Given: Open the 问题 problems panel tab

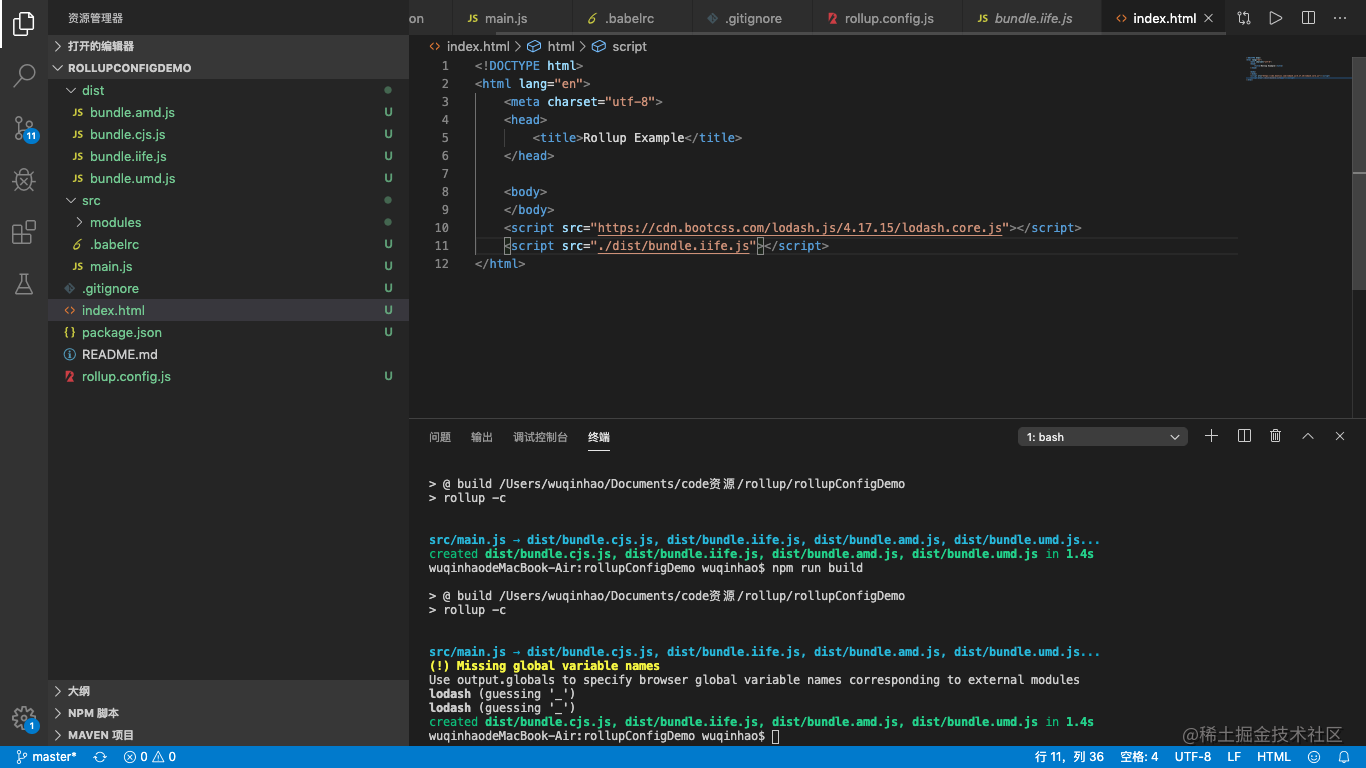Looking at the screenshot, I should tap(440, 437).
